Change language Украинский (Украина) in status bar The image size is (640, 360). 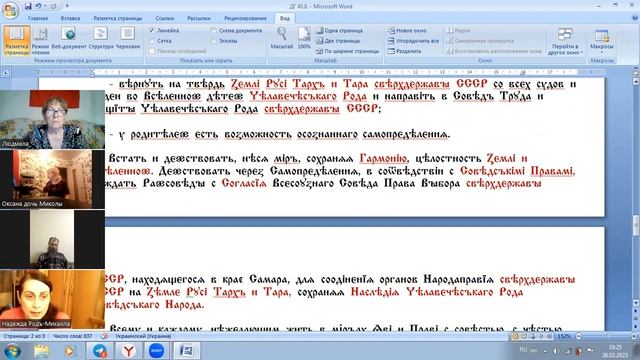tap(143, 336)
